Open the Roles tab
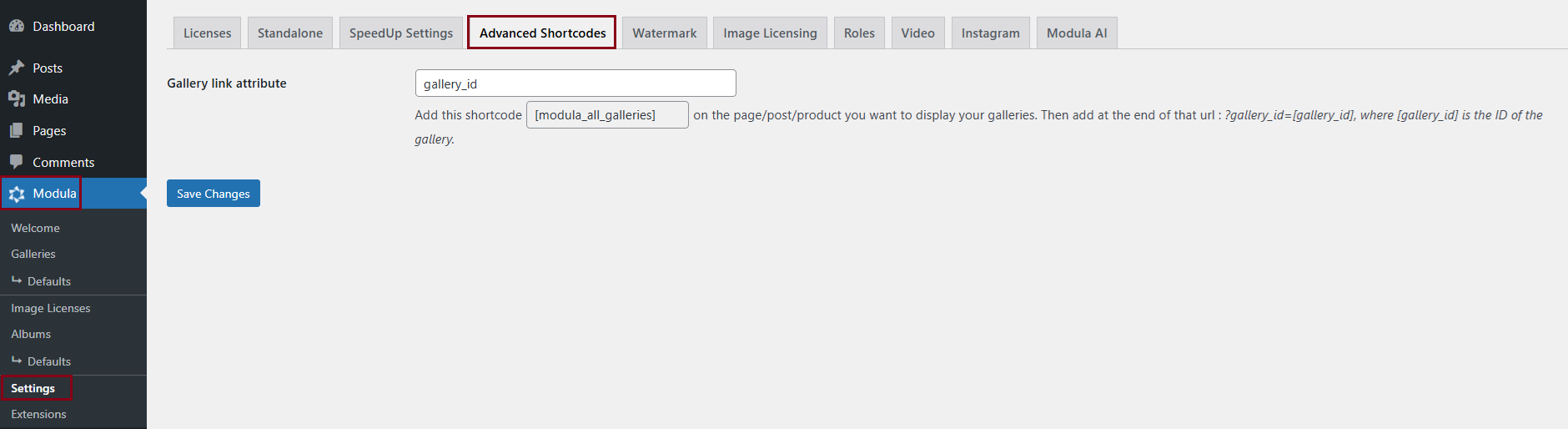The image size is (1568, 429). click(859, 33)
